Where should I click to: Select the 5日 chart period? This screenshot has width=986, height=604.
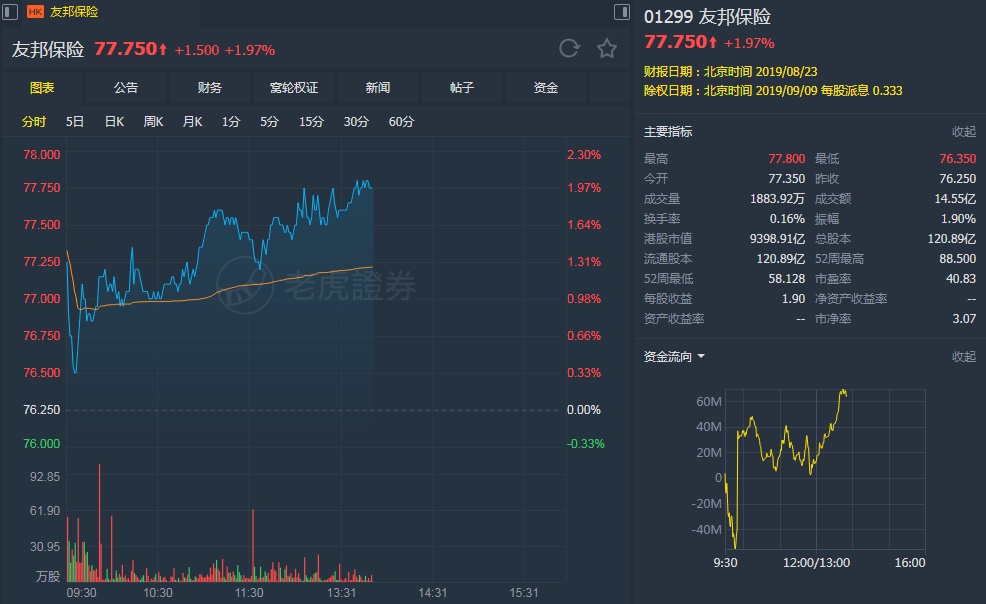pyautogui.click(x=75, y=122)
